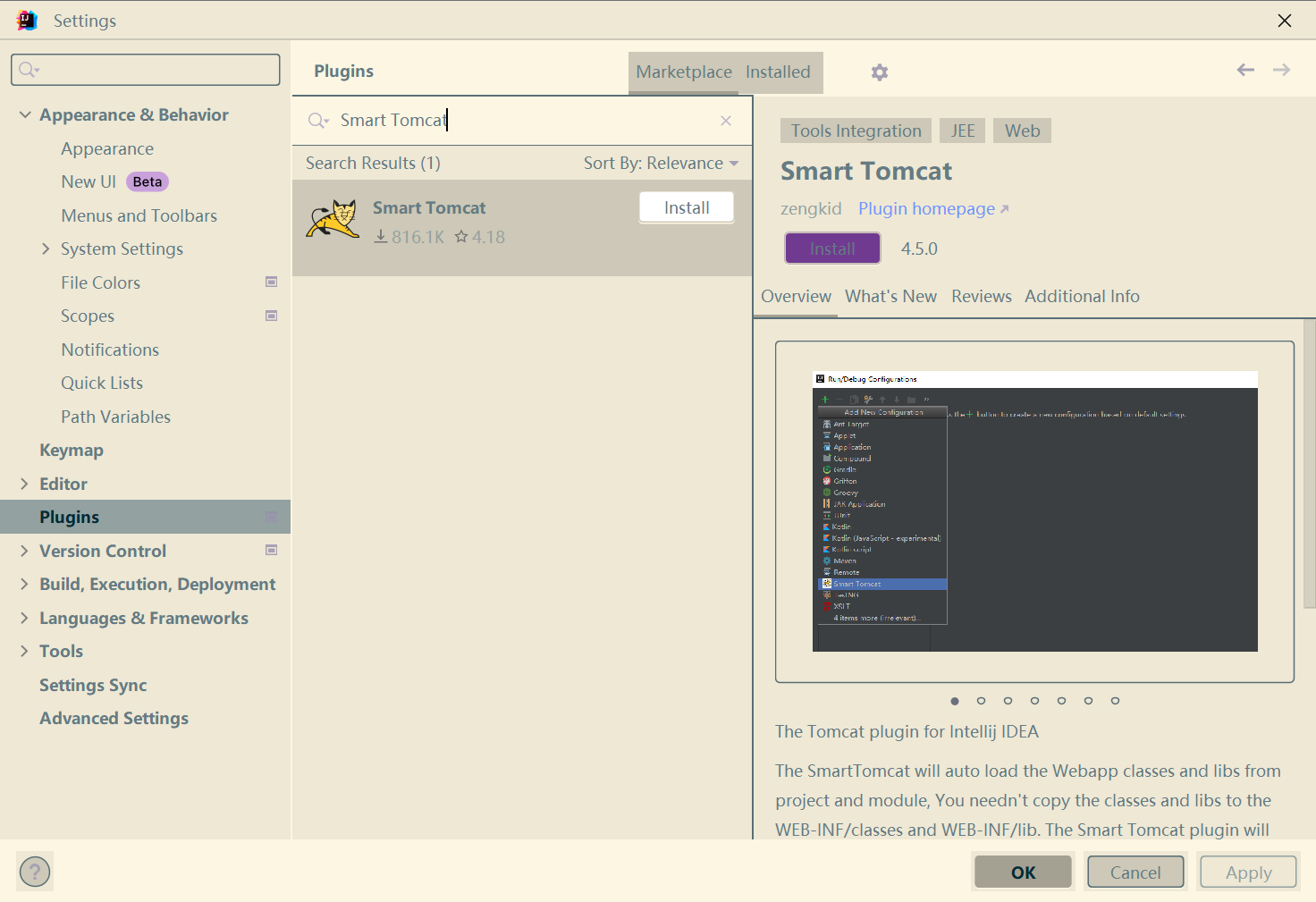Switch to the Marketplace tab

coord(684,72)
